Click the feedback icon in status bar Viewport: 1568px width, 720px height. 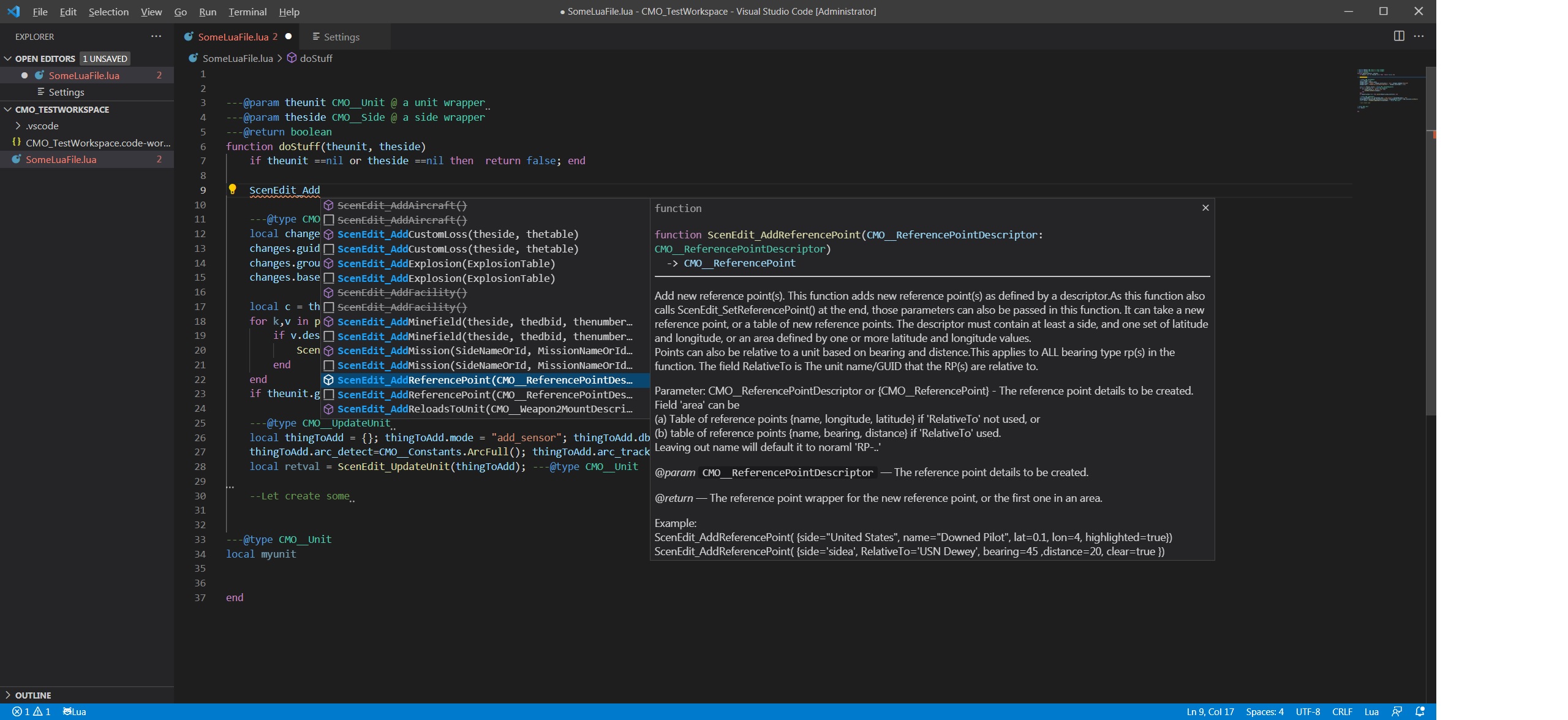1396,711
